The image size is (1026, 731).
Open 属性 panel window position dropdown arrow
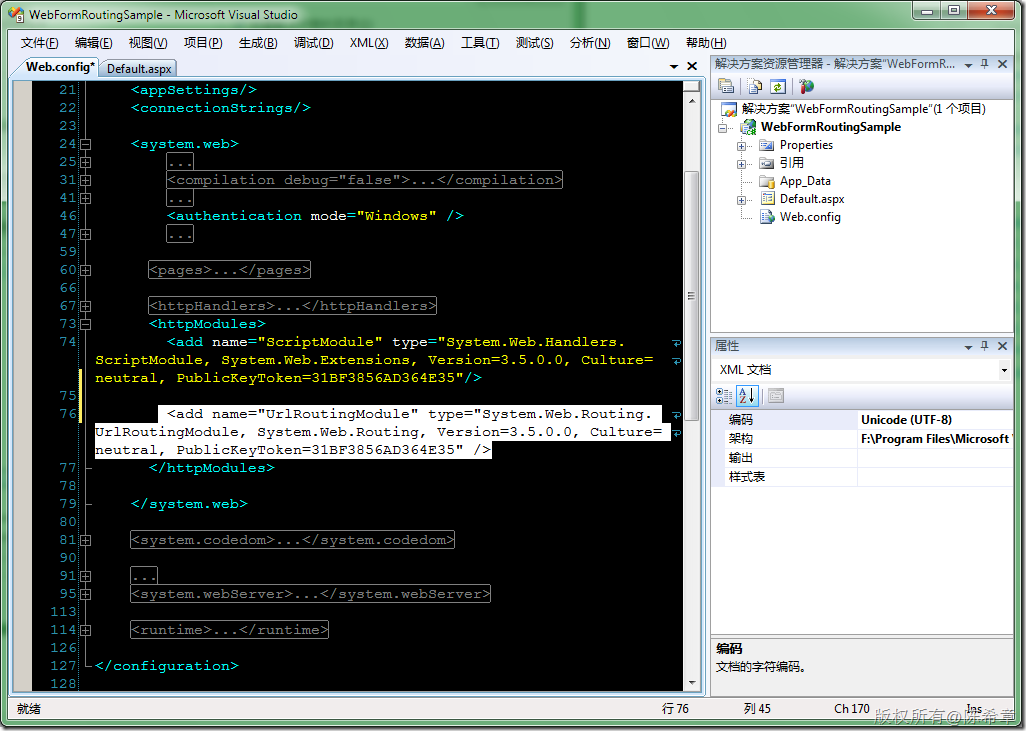pyautogui.click(x=968, y=347)
